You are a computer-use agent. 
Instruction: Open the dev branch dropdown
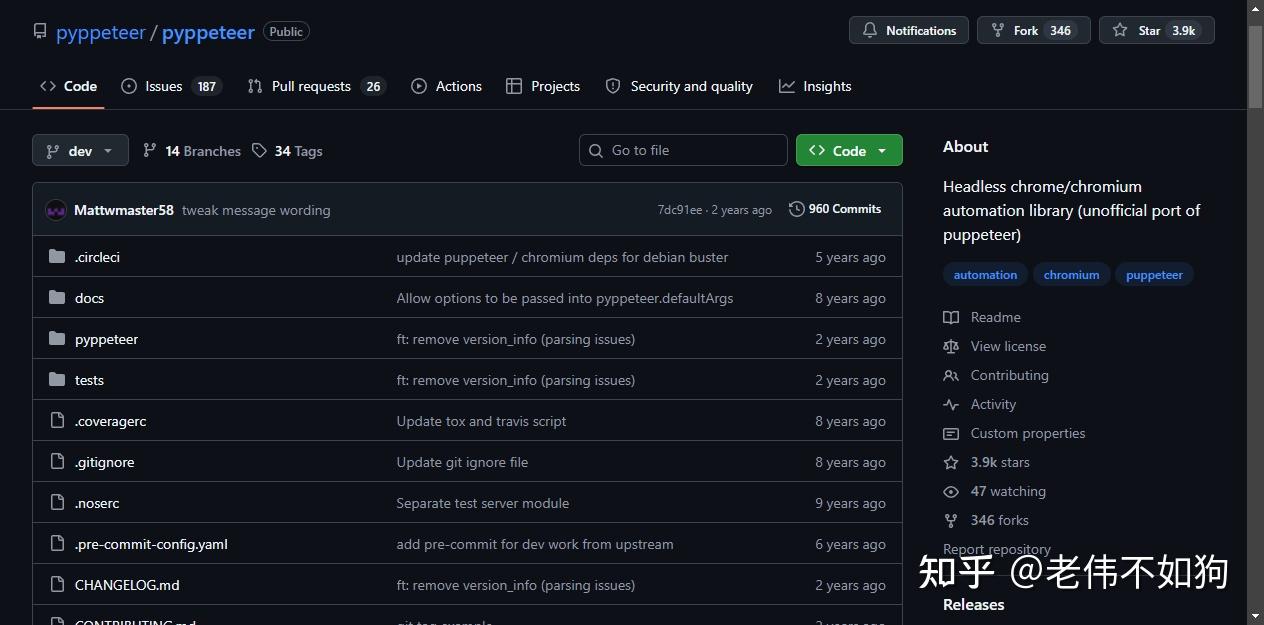(x=80, y=150)
